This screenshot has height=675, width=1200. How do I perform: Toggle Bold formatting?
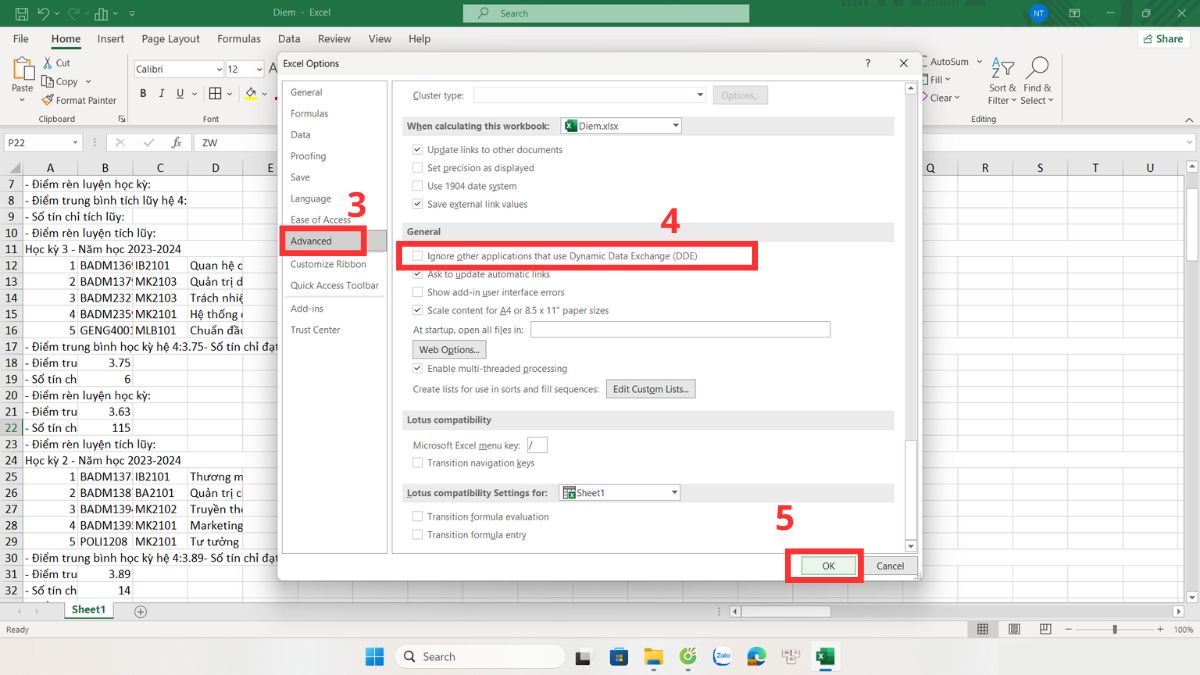pos(143,94)
